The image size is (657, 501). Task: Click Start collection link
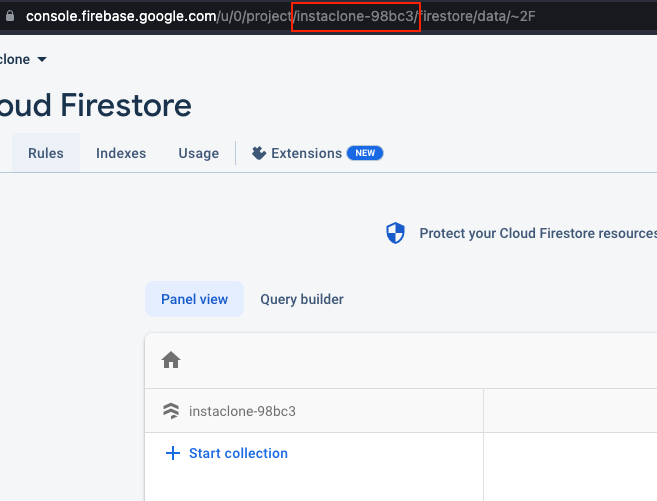click(238, 453)
